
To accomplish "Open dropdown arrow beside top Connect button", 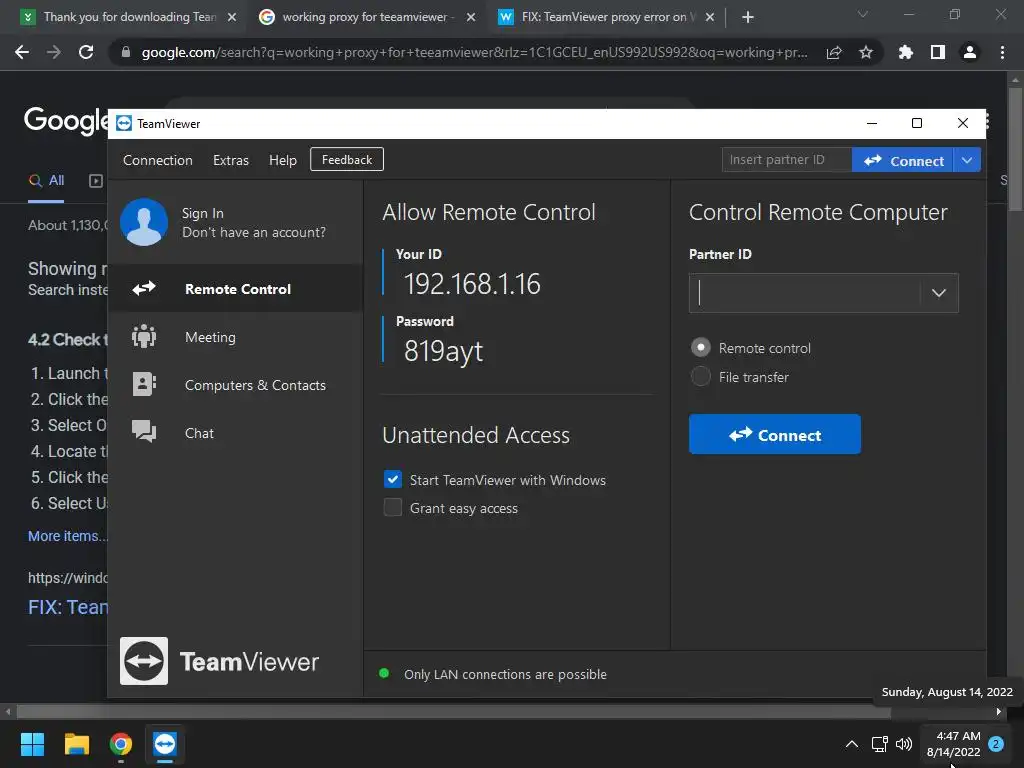I will pos(967,160).
